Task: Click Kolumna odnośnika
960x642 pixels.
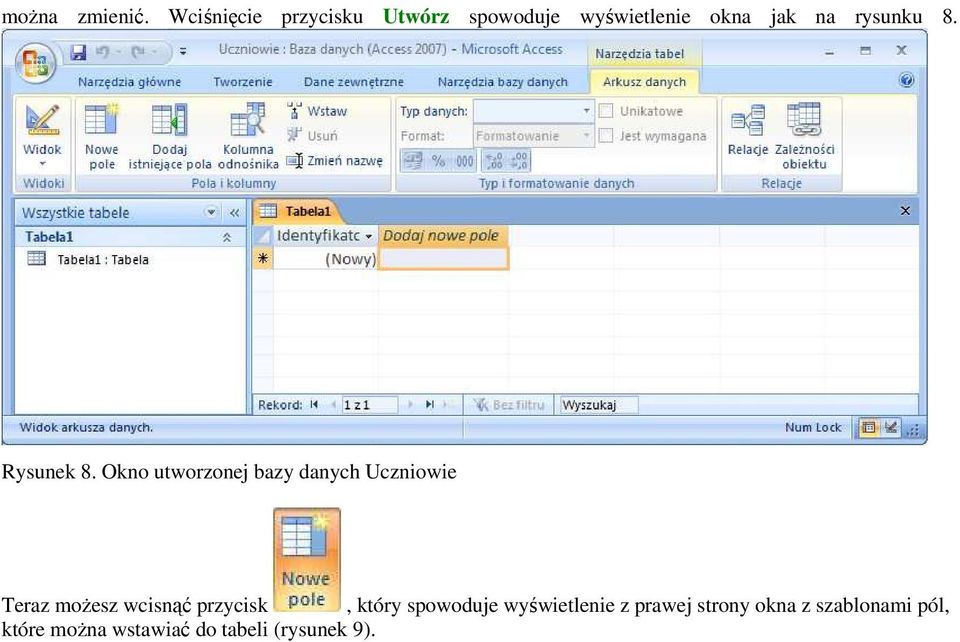Action: pyautogui.click(x=248, y=136)
